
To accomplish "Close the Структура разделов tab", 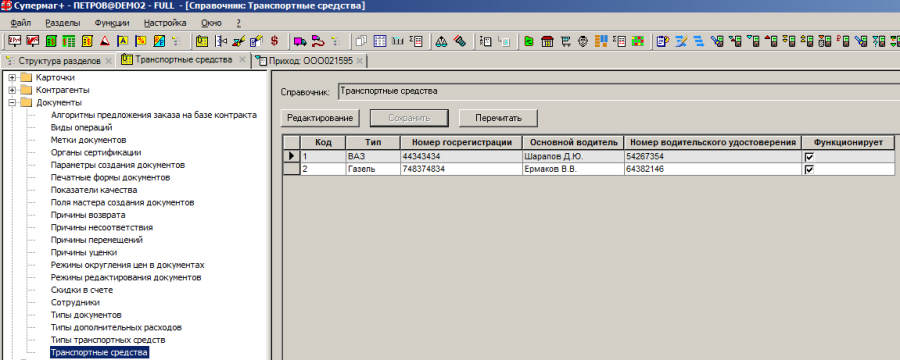I will click(109, 60).
